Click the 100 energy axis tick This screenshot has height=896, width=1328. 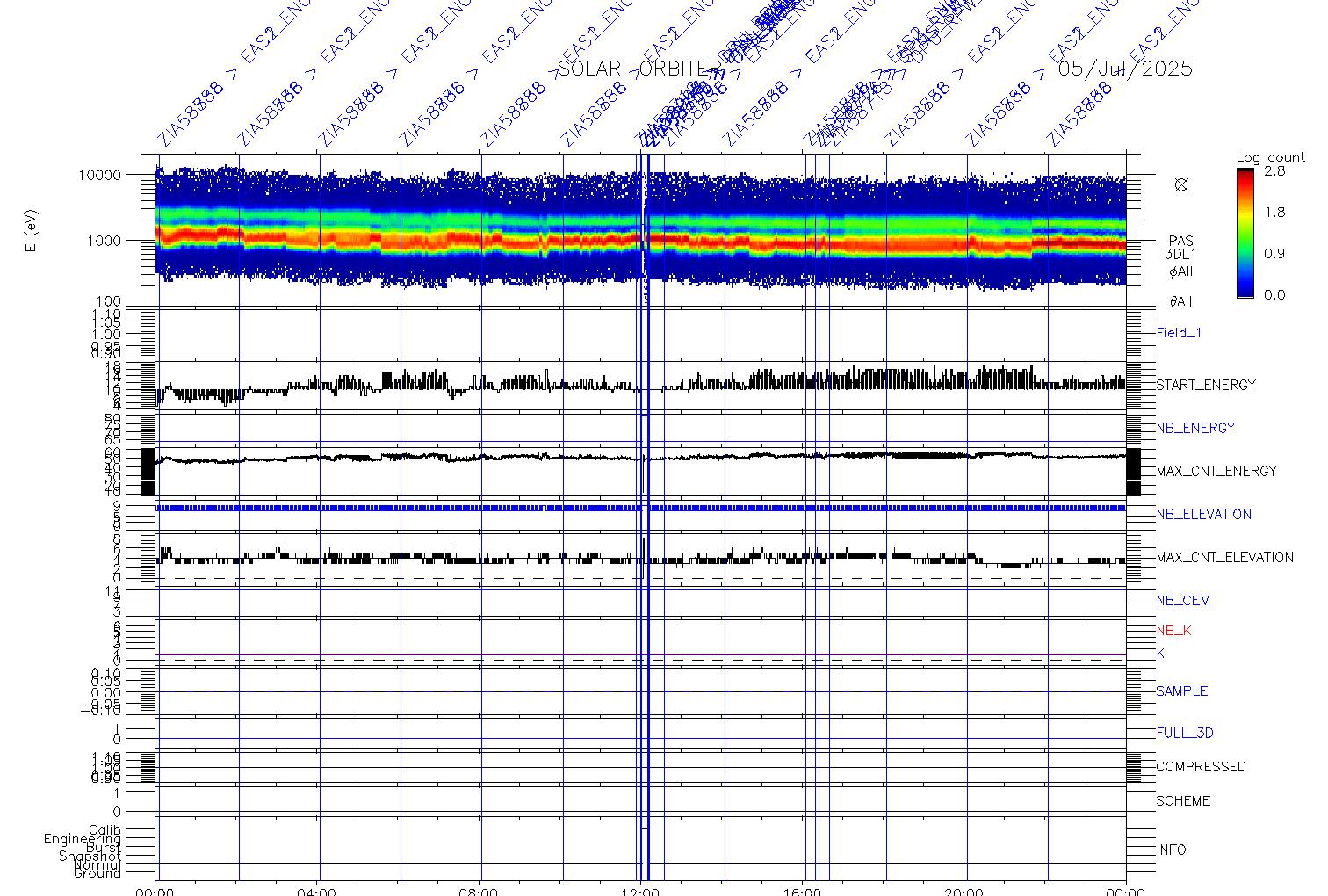108,303
